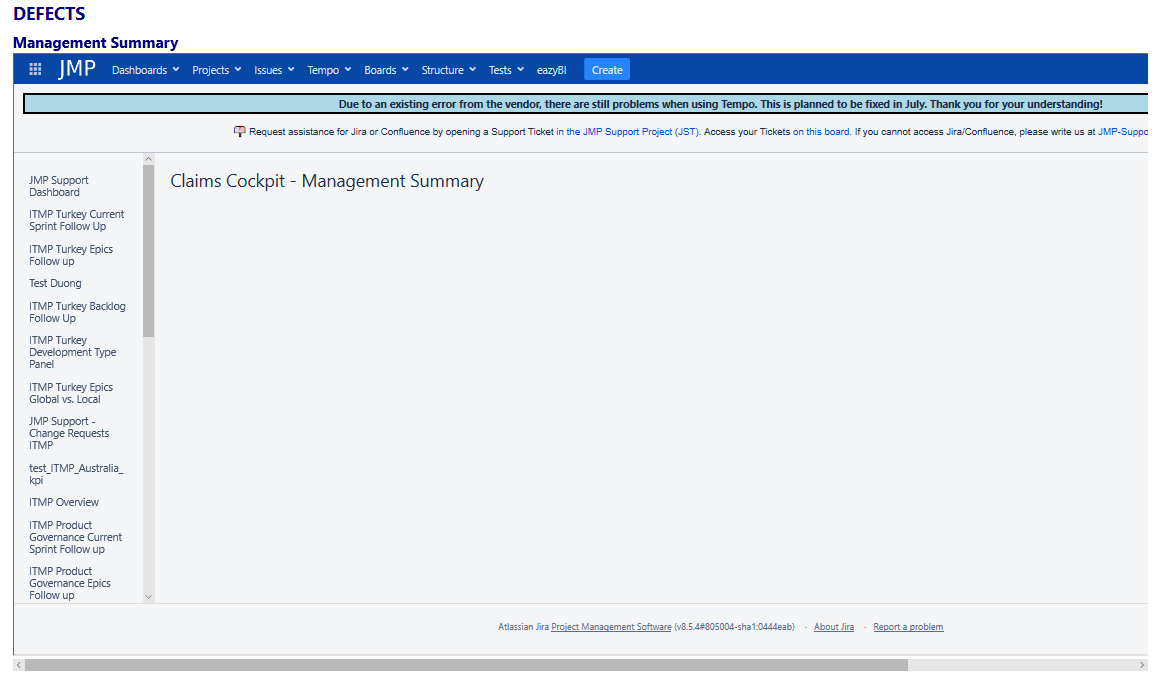Open ITMP Turkey Development Type Panel

[x=73, y=352]
